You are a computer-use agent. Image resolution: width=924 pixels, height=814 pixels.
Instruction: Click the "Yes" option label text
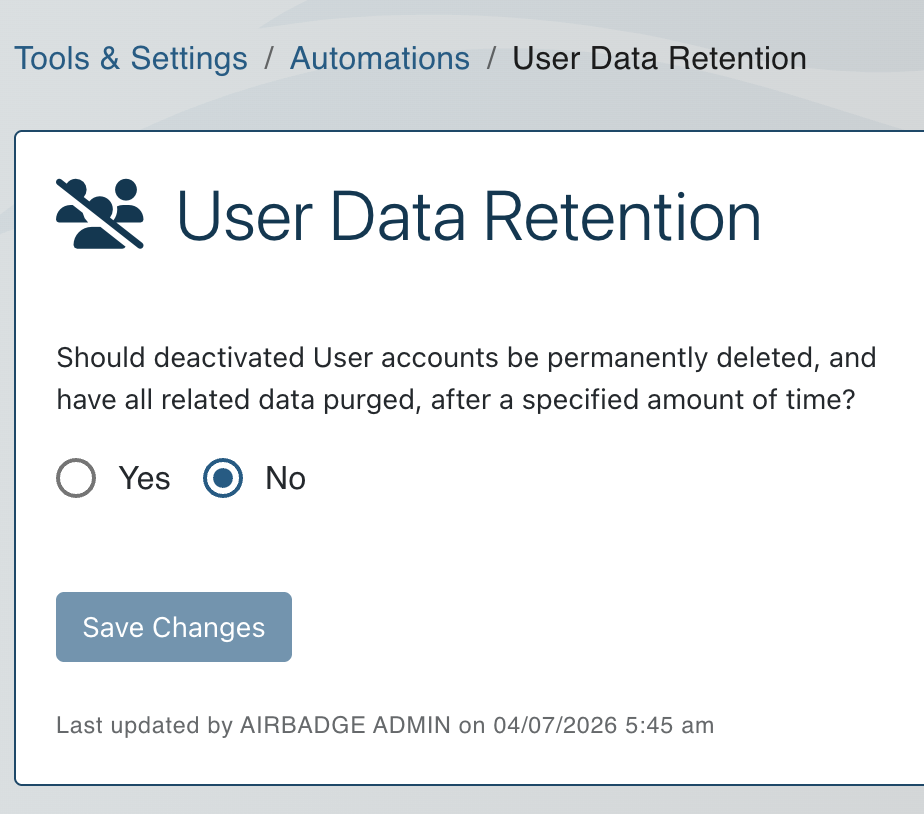(x=145, y=479)
